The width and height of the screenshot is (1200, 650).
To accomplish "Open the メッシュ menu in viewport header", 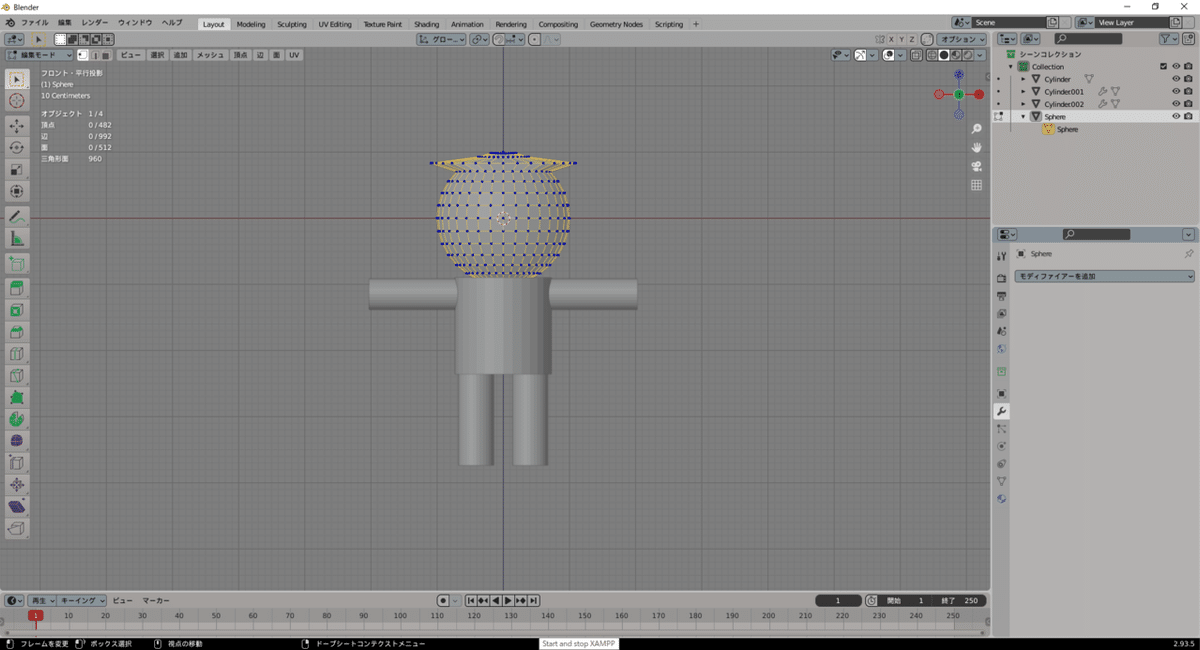I will point(210,55).
